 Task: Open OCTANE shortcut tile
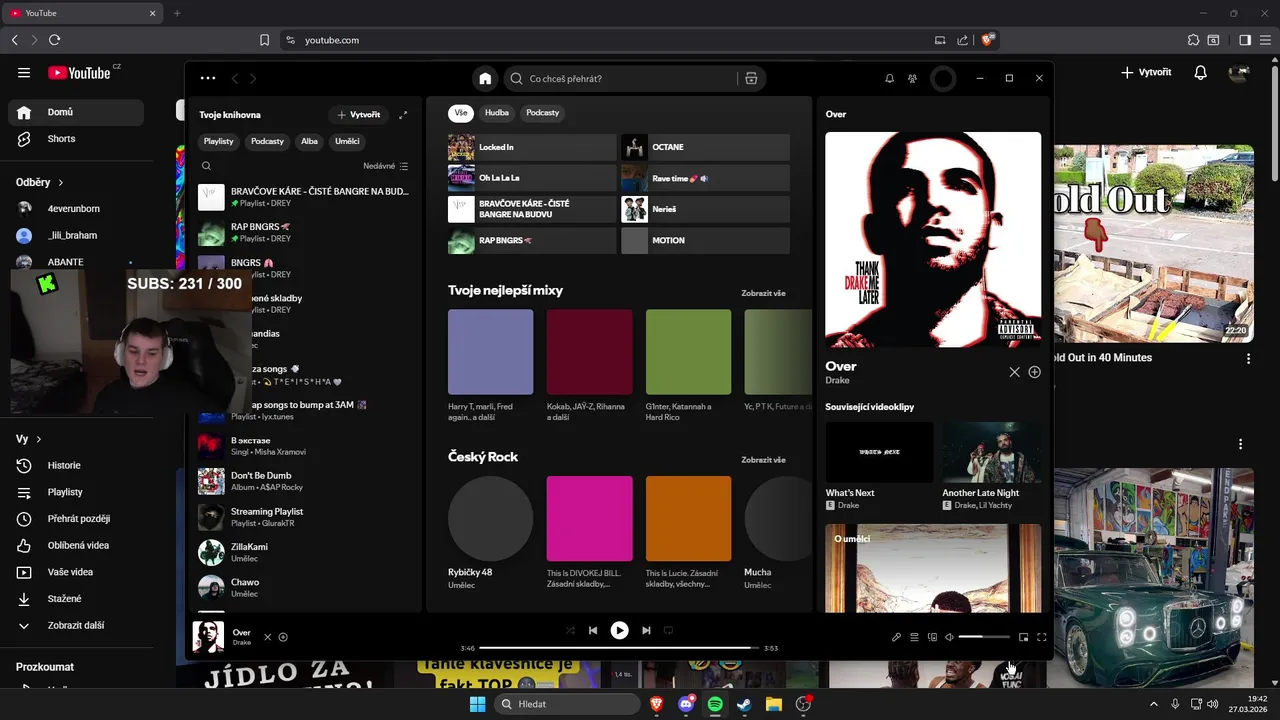[705, 147]
